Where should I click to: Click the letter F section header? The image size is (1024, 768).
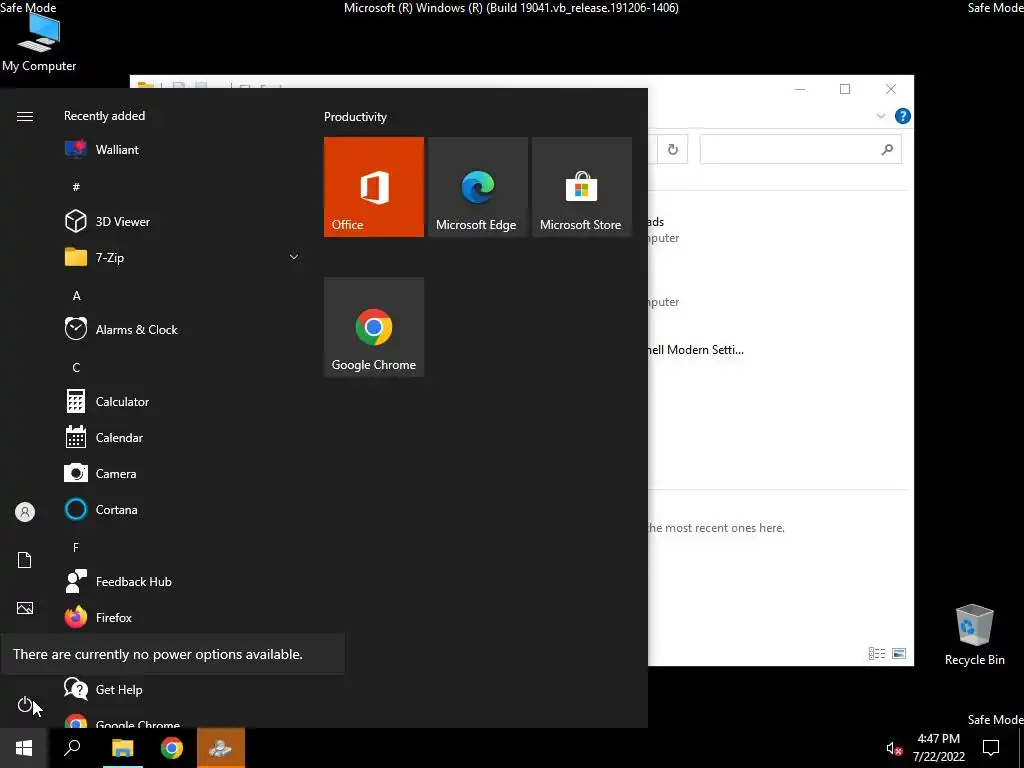click(76, 547)
